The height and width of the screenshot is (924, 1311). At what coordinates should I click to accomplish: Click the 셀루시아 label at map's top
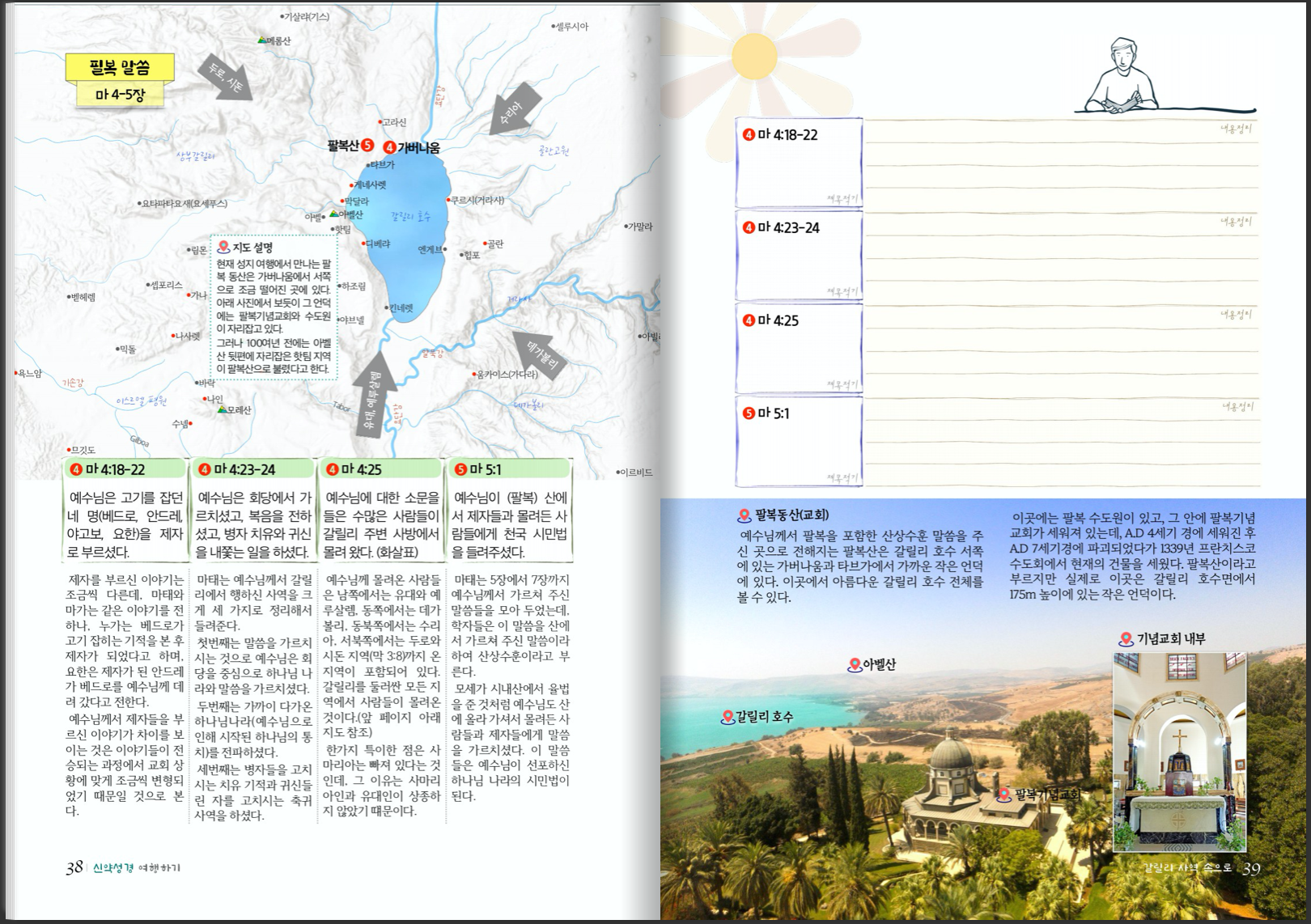(x=571, y=27)
